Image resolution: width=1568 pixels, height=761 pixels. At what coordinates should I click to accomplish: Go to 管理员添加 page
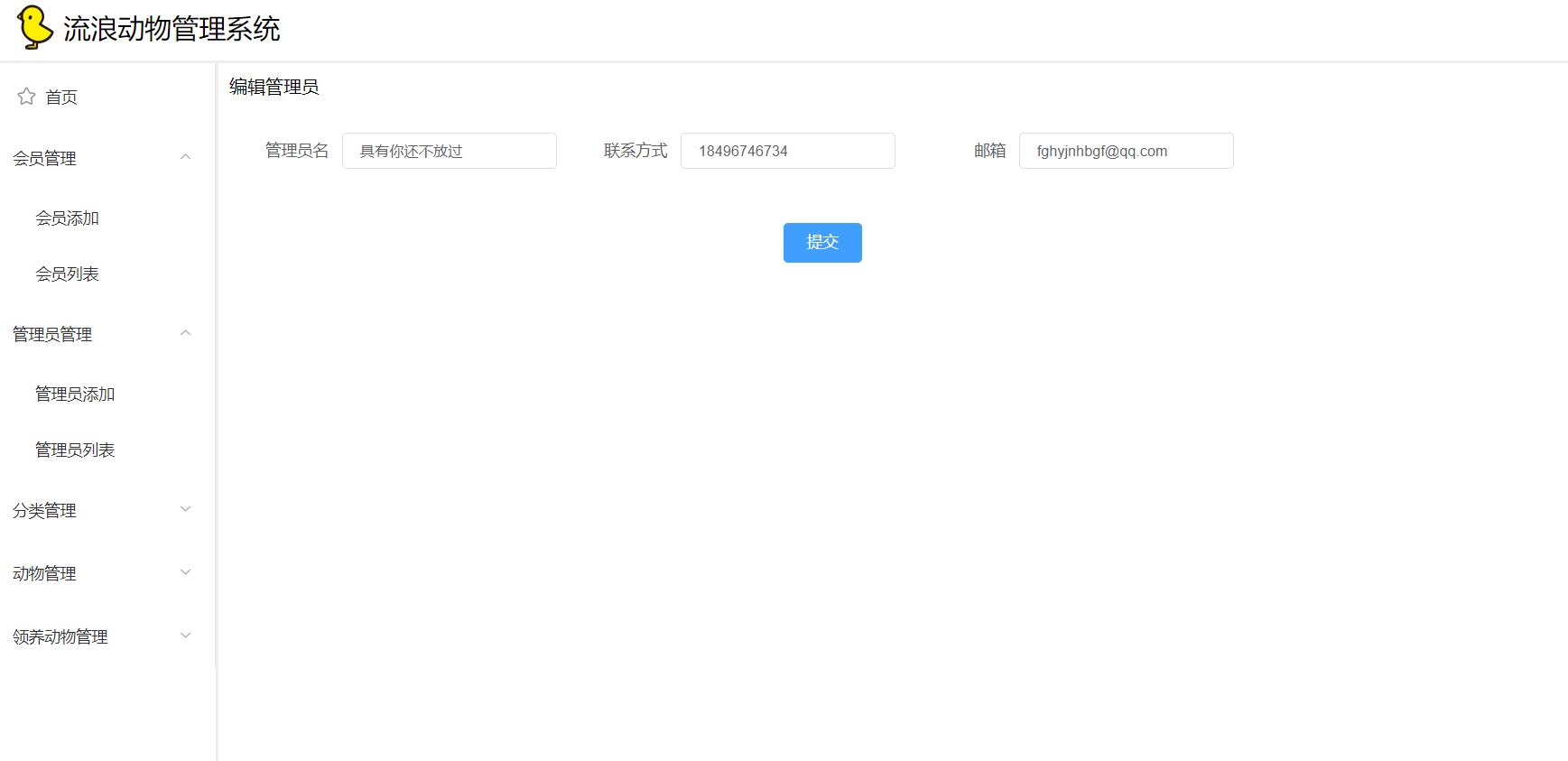(x=75, y=394)
